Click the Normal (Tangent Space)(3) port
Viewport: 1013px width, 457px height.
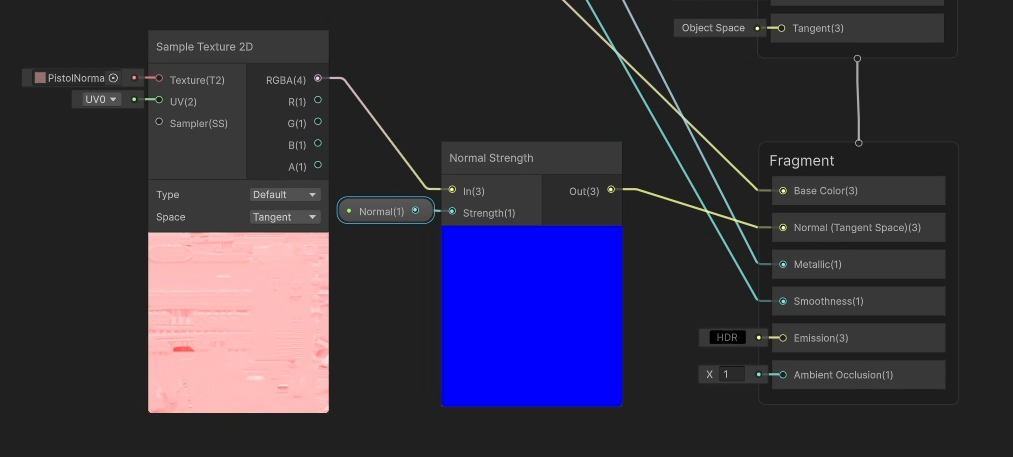pyautogui.click(x=783, y=228)
